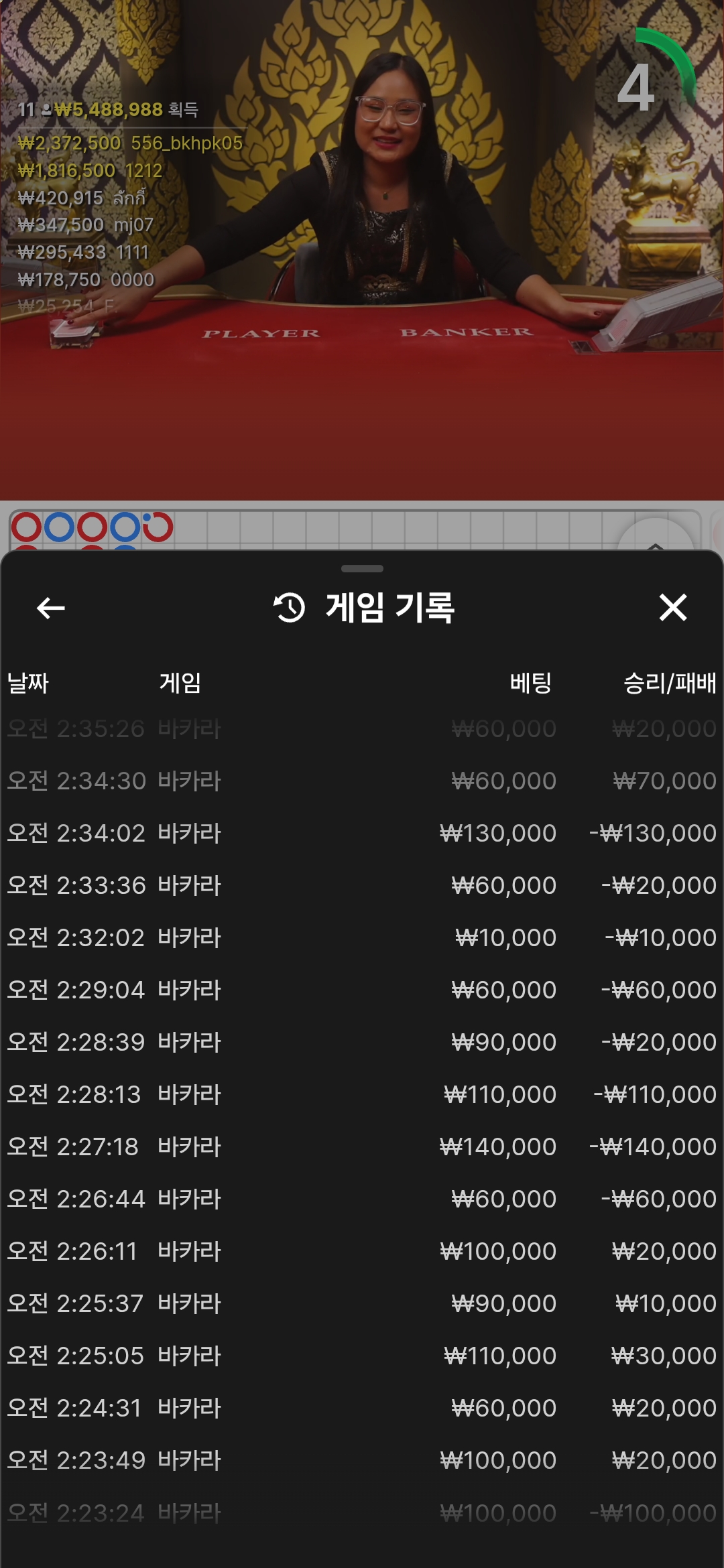Select the 날짜 column header
Viewport: 724px width, 1568px height.
(27, 683)
